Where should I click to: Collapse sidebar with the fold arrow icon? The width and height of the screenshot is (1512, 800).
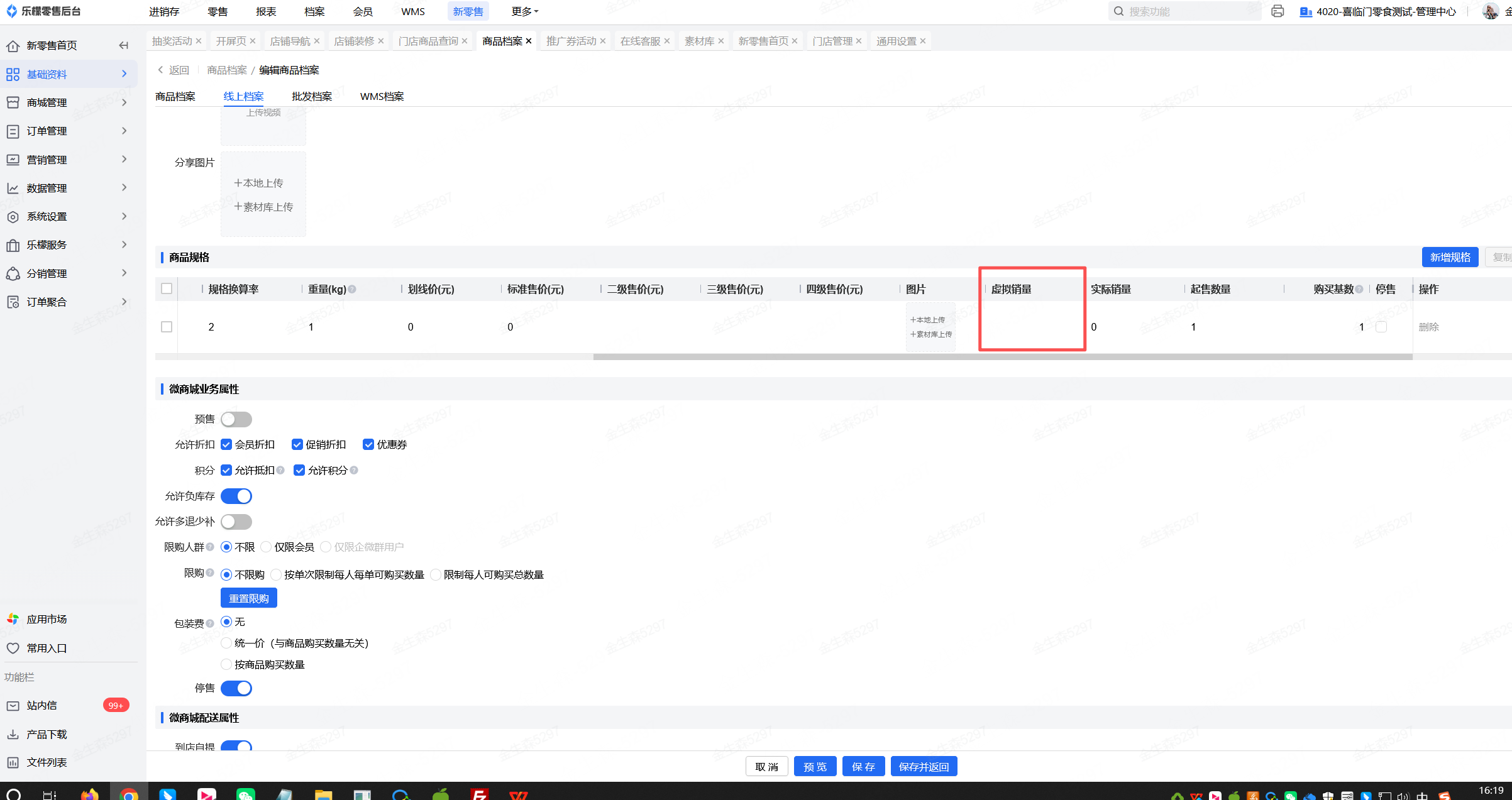124,45
